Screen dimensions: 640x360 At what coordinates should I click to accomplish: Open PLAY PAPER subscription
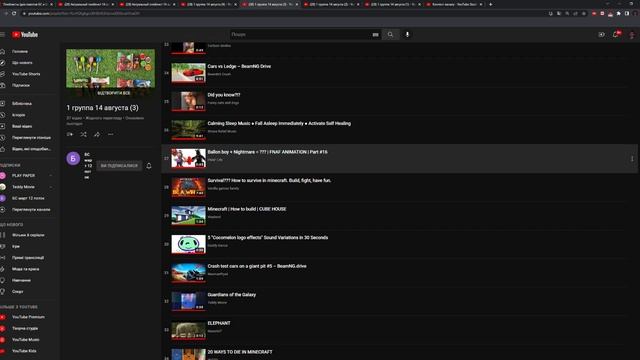click(x=24, y=176)
